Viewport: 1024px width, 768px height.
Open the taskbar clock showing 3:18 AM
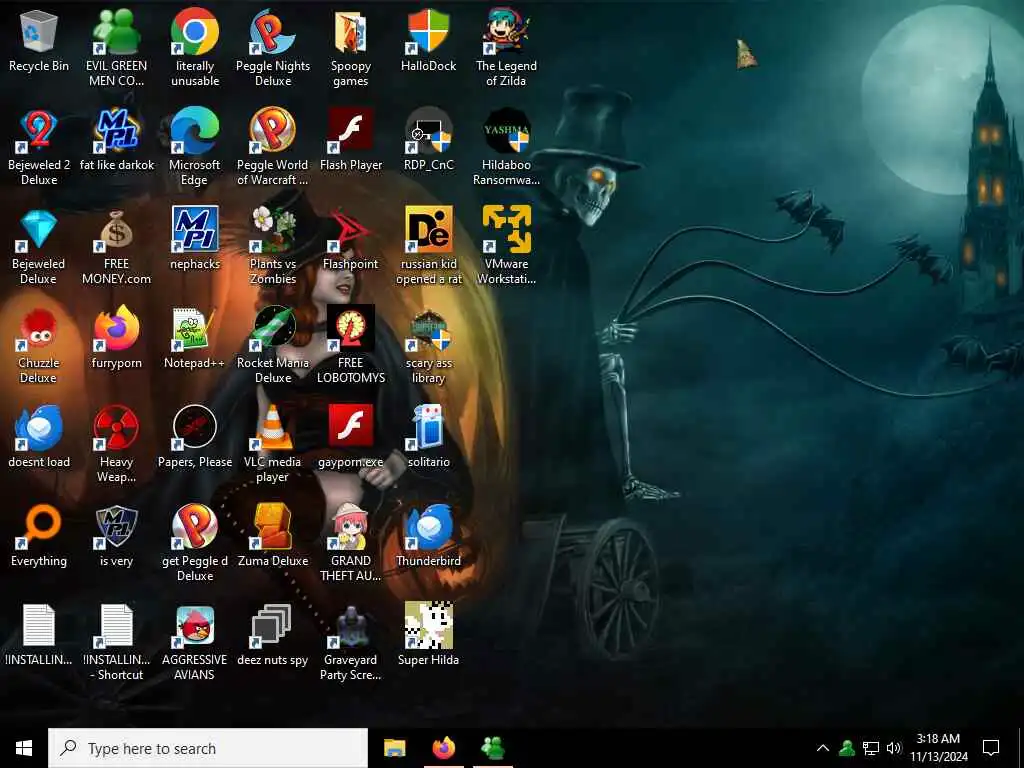[x=938, y=748]
